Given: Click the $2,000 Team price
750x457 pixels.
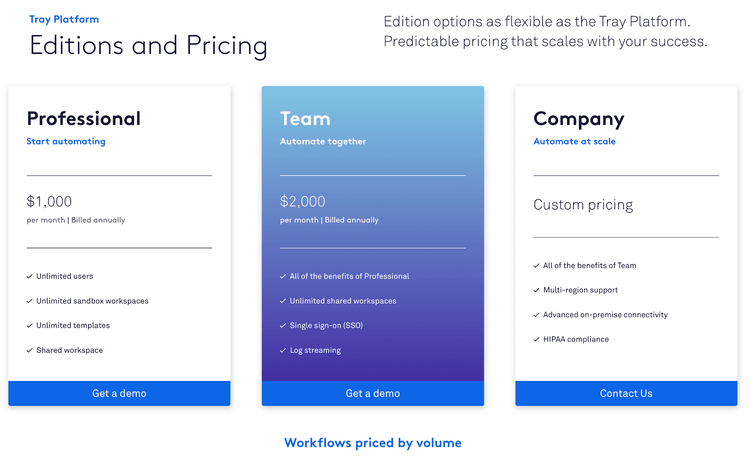Looking at the screenshot, I should coord(303,201).
